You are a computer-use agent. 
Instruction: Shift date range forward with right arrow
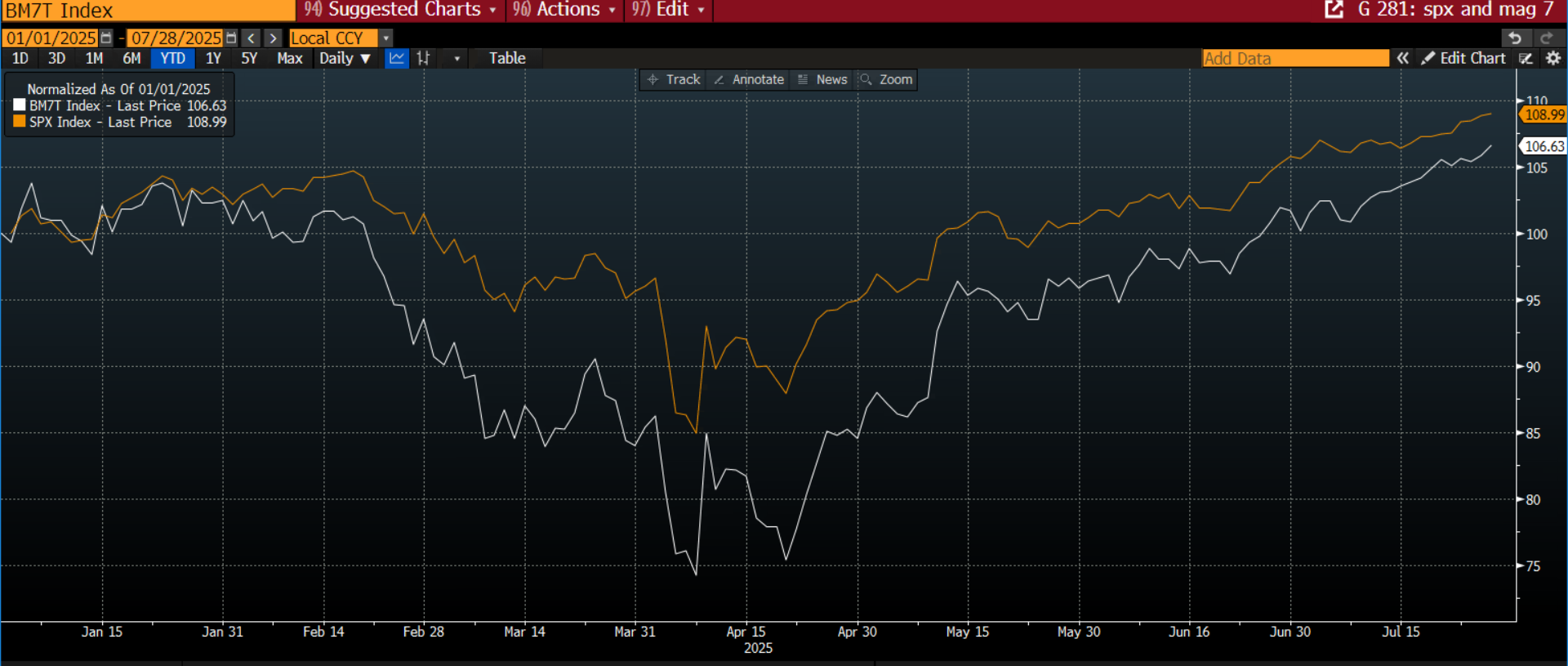click(x=274, y=38)
